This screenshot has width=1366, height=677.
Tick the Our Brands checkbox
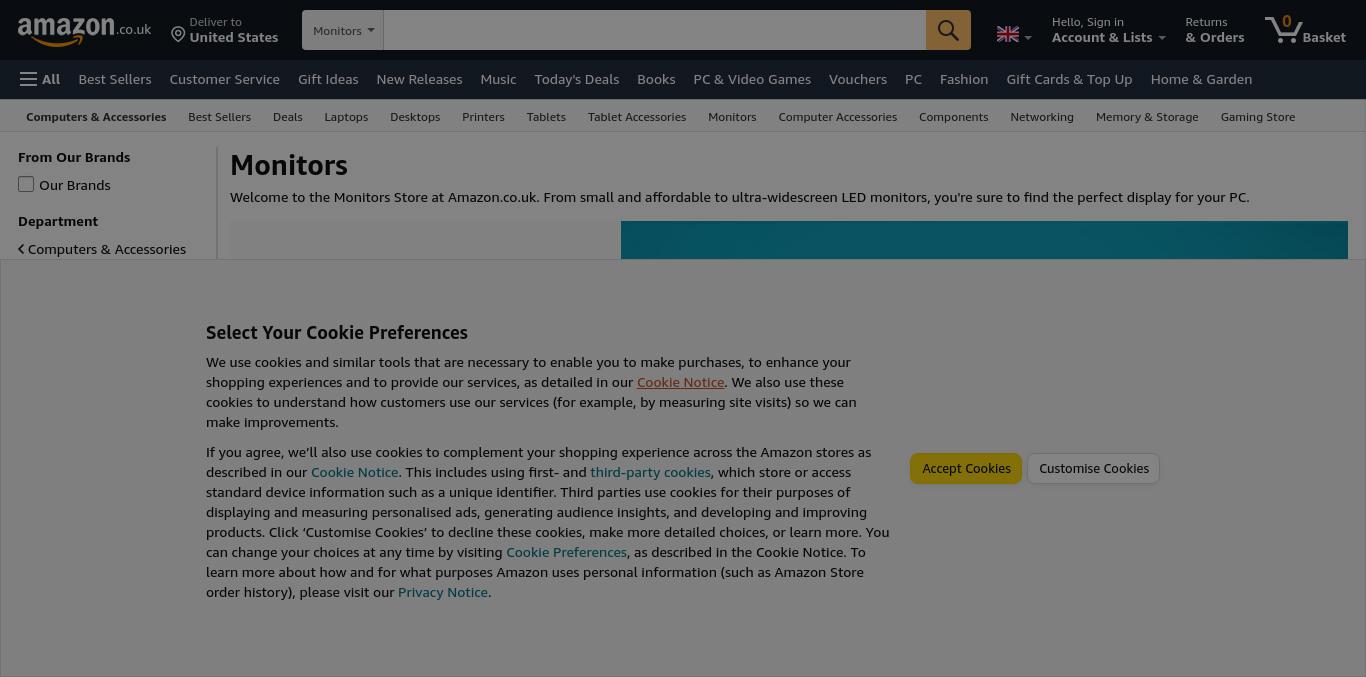click(x=26, y=184)
